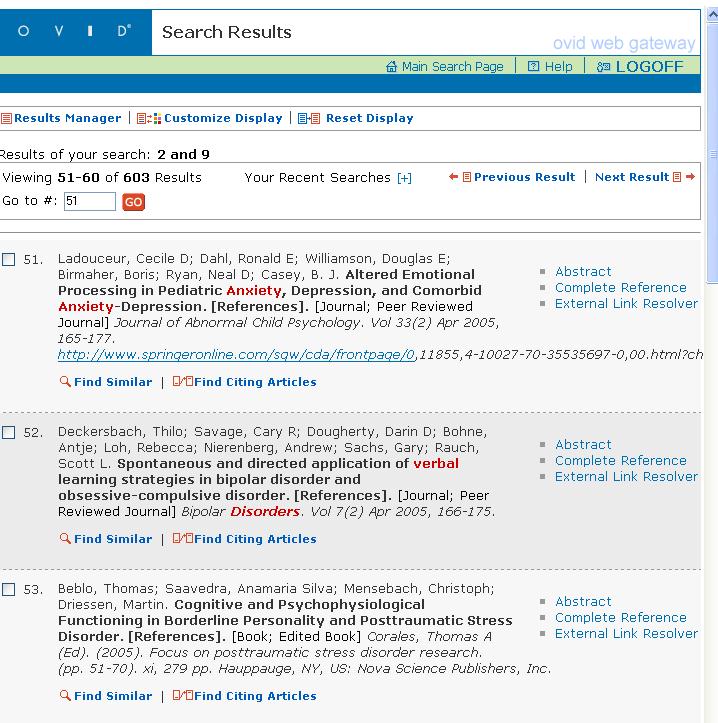Open the springeronline.com URL in result 51
This screenshot has height=723, width=718.
coord(236,355)
